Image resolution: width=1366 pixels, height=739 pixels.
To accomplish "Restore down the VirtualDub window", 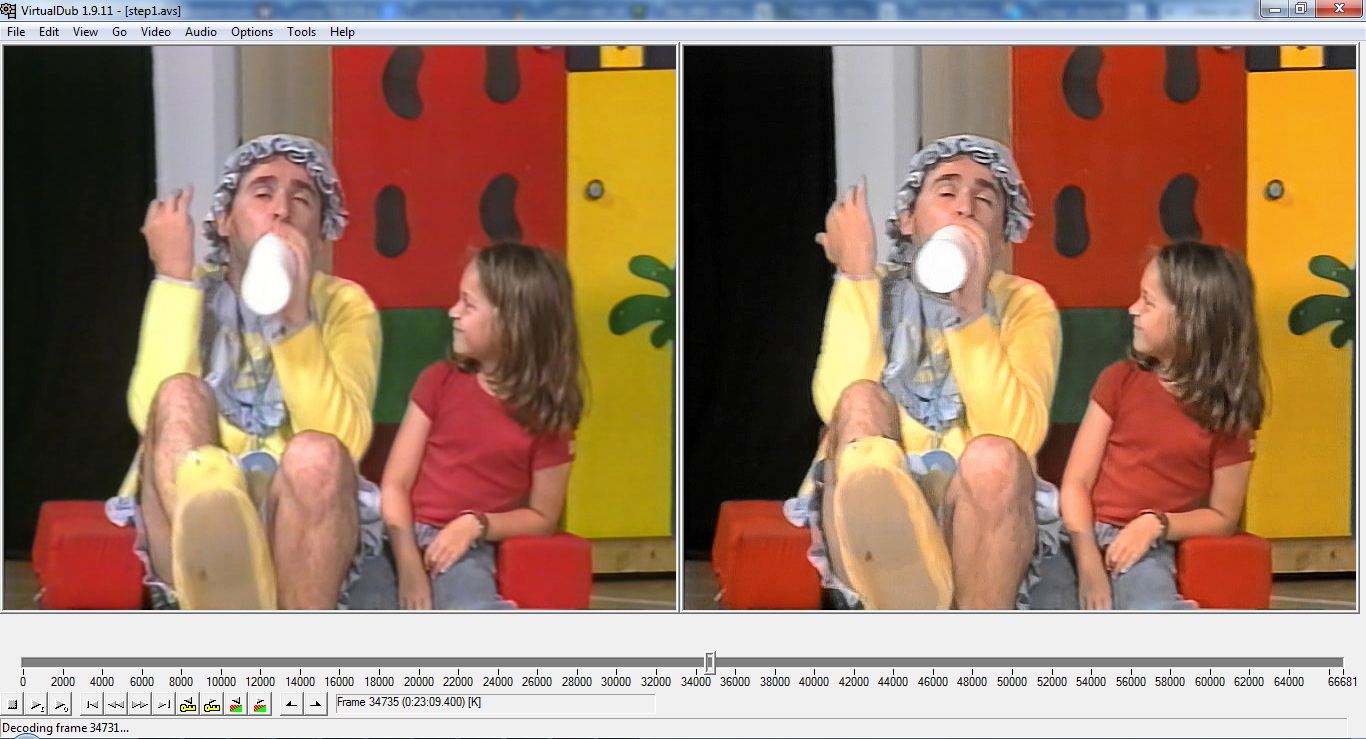I will click(1301, 8).
